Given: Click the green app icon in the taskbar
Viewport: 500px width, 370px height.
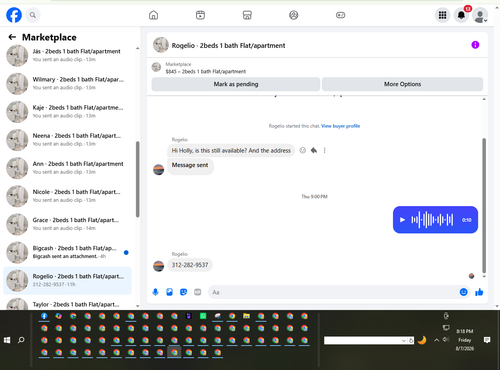Looking at the screenshot, I should (203, 316).
